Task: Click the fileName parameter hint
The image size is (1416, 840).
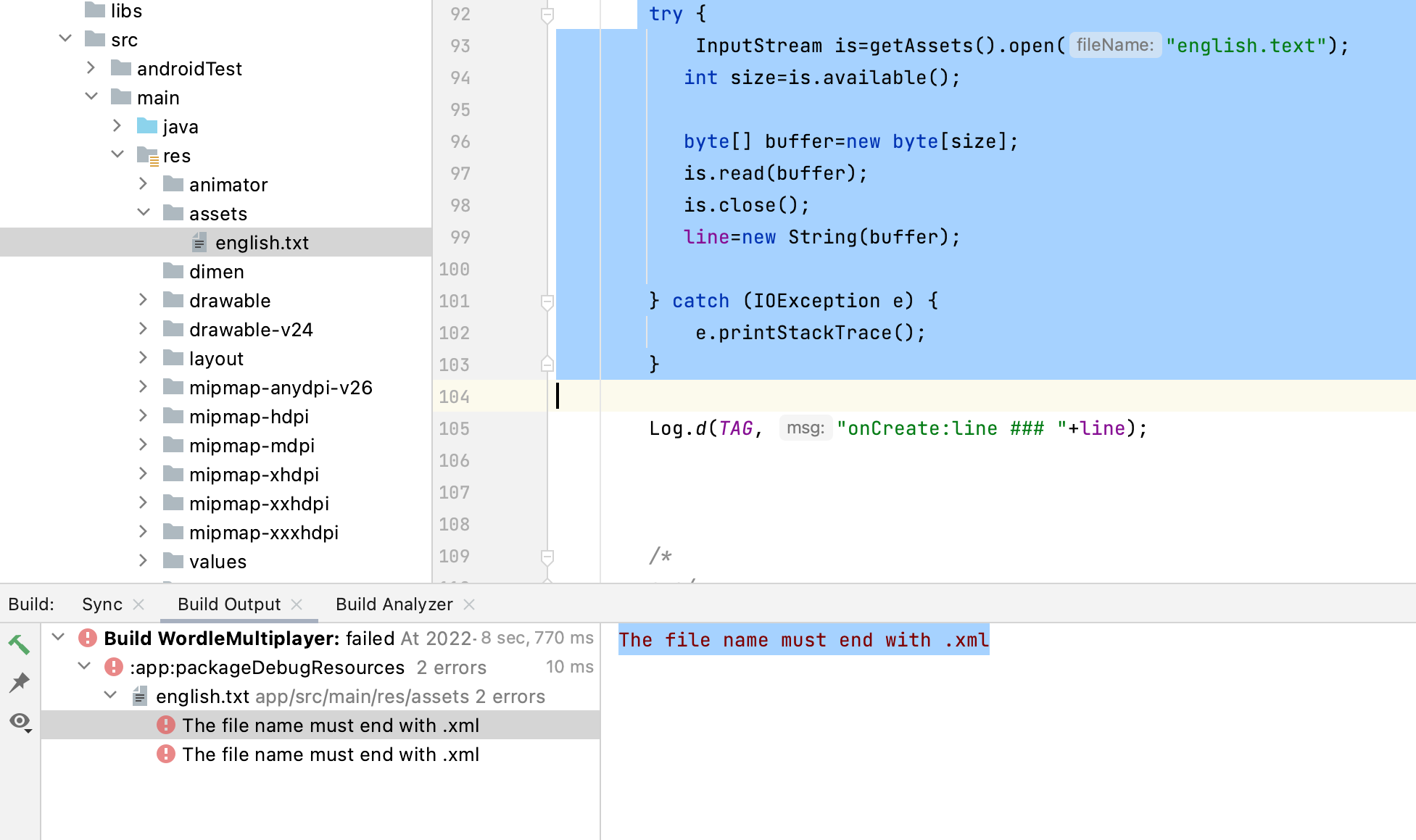Action: click(1115, 45)
